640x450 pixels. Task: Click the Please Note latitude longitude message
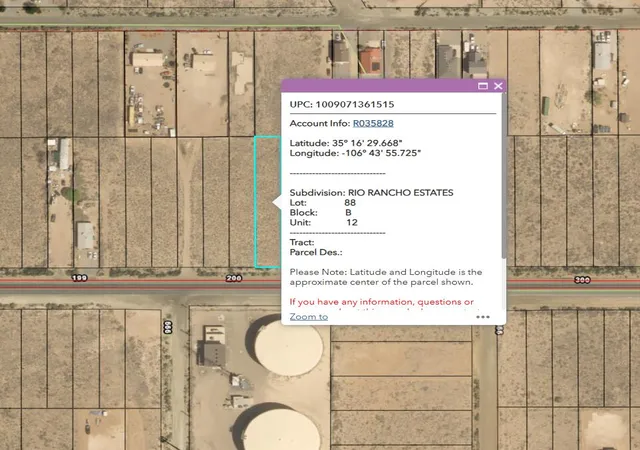click(x=386, y=277)
